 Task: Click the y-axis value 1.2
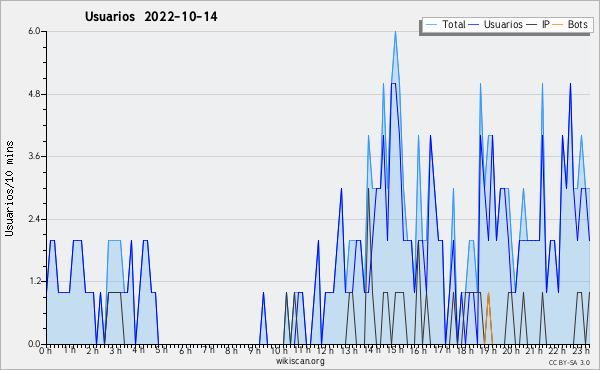coord(34,281)
